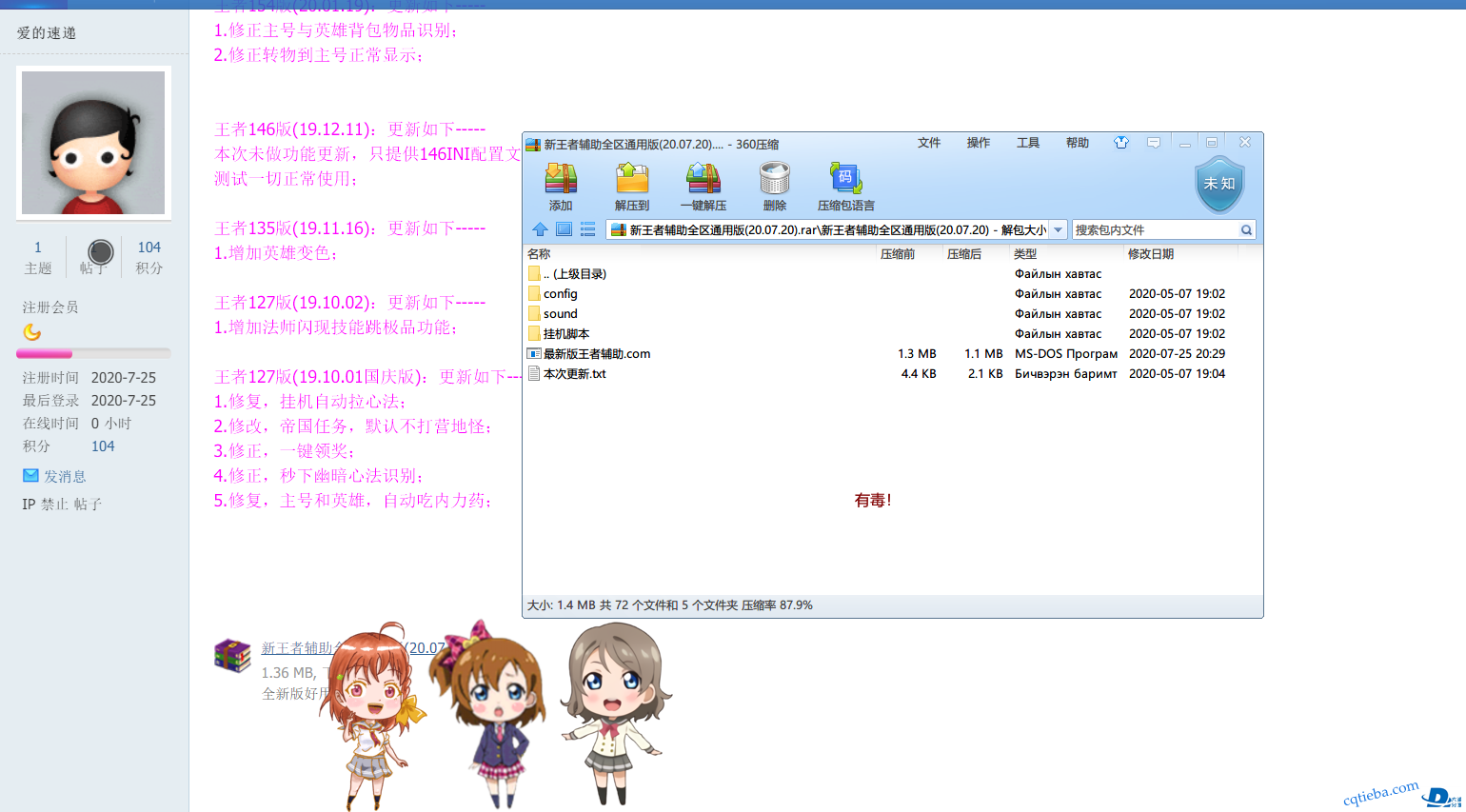Click the 注册时间 2020-7-25 value

(124, 378)
